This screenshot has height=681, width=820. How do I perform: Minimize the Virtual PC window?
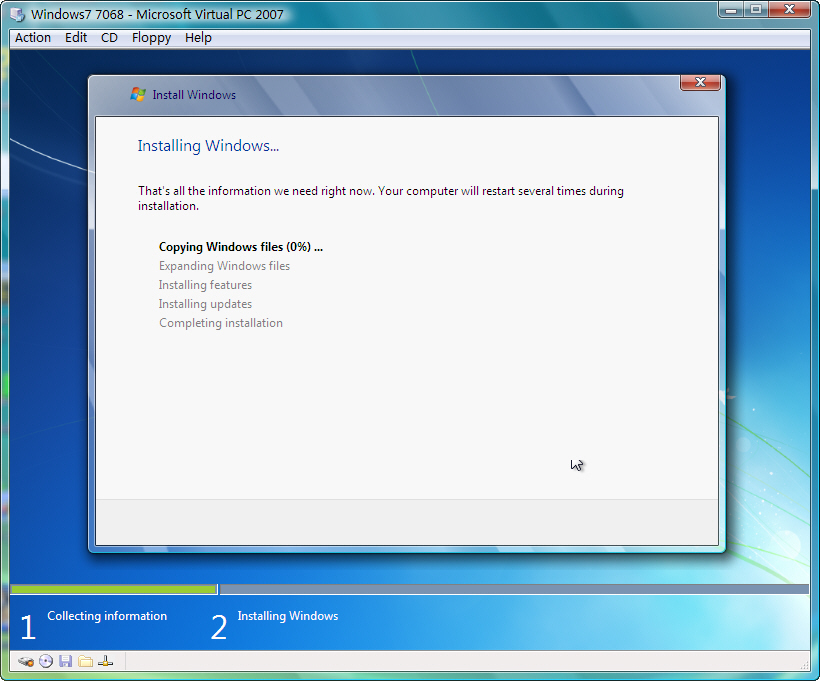[731, 9]
